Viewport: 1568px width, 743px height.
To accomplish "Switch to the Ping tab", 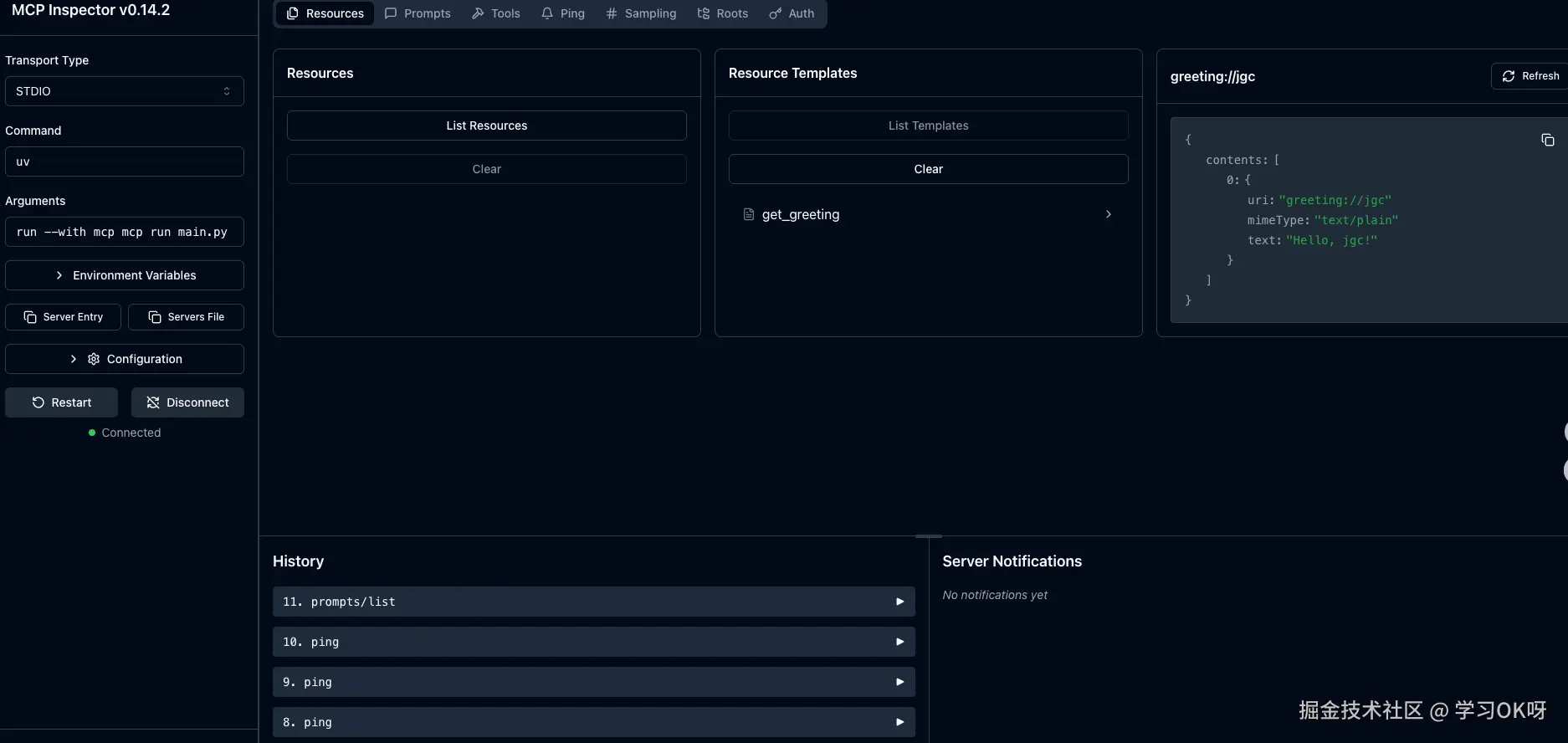I will [x=563, y=13].
